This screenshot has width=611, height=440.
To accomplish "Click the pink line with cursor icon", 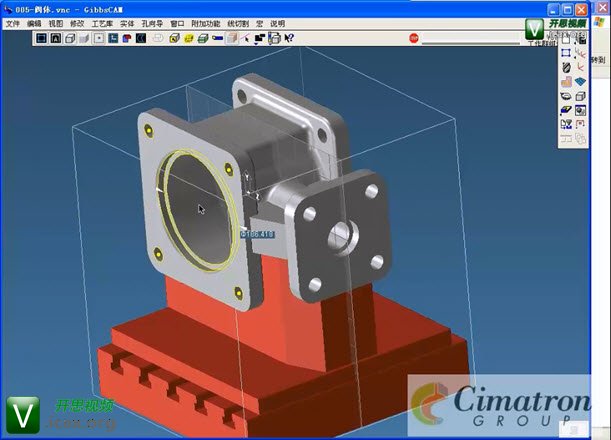I will pos(245,38).
